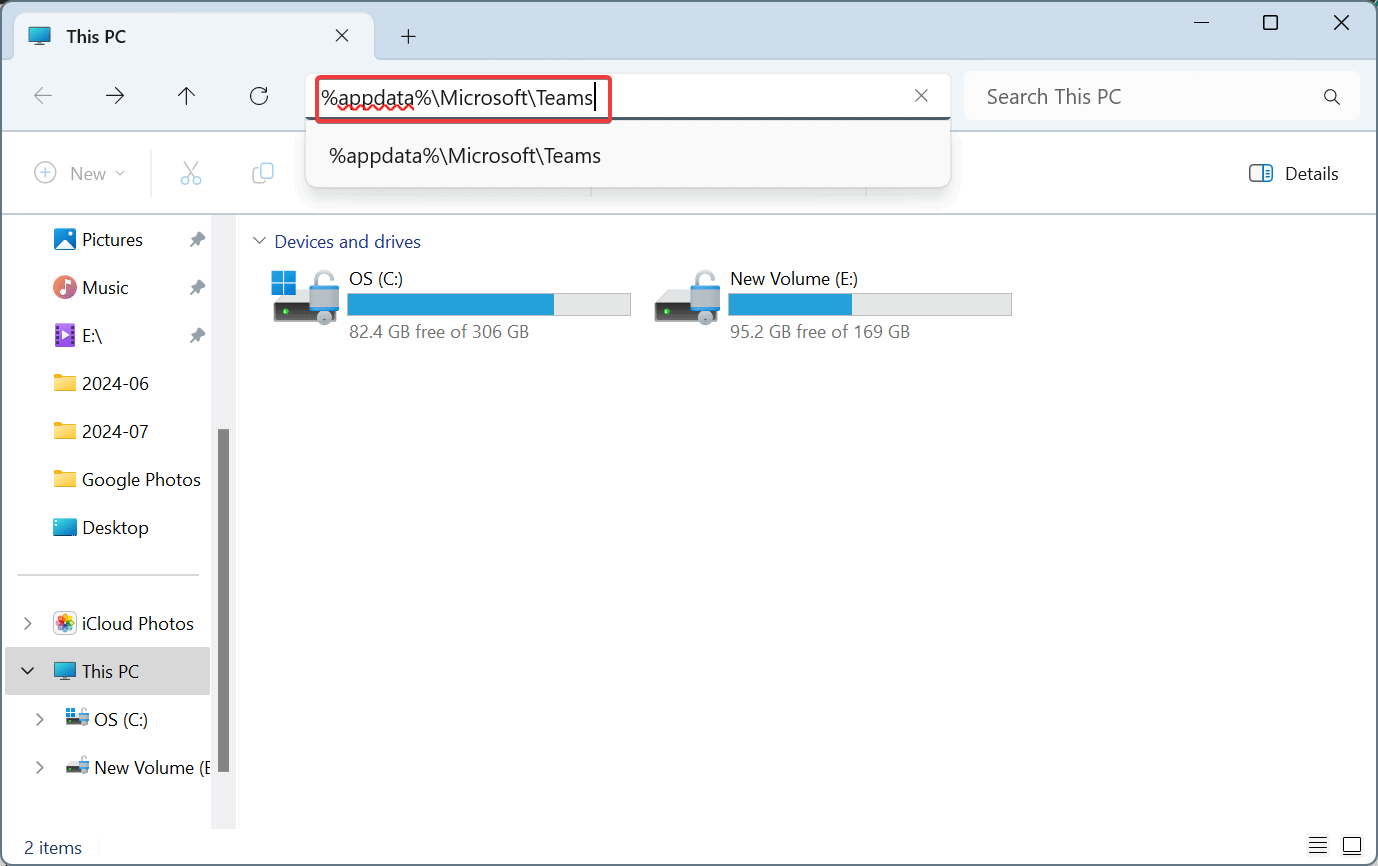Click the pin icon beside Music
Image resolution: width=1378 pixels, height=866 pixels.
(x=197, y=288)
